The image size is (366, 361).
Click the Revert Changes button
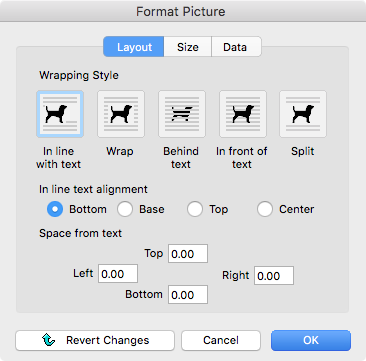[95, 340]
